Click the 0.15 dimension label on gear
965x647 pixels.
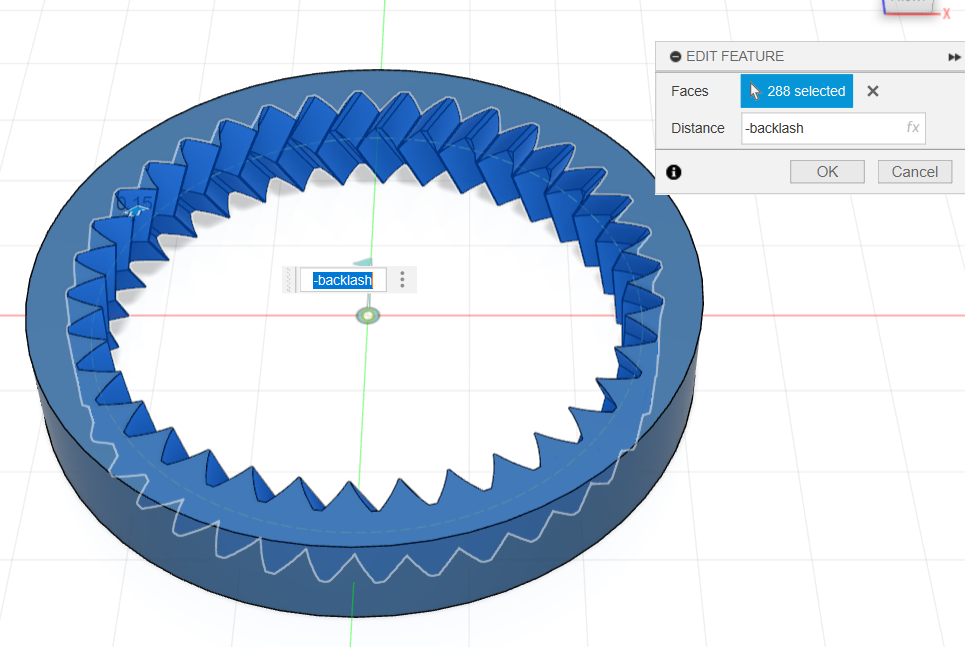tap(134, 204)
